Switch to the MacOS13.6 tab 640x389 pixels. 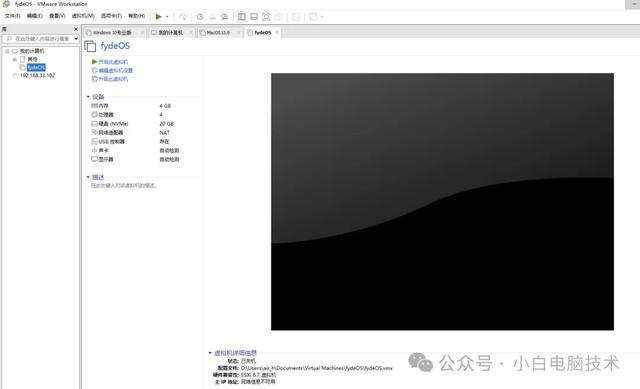[218, 33]
